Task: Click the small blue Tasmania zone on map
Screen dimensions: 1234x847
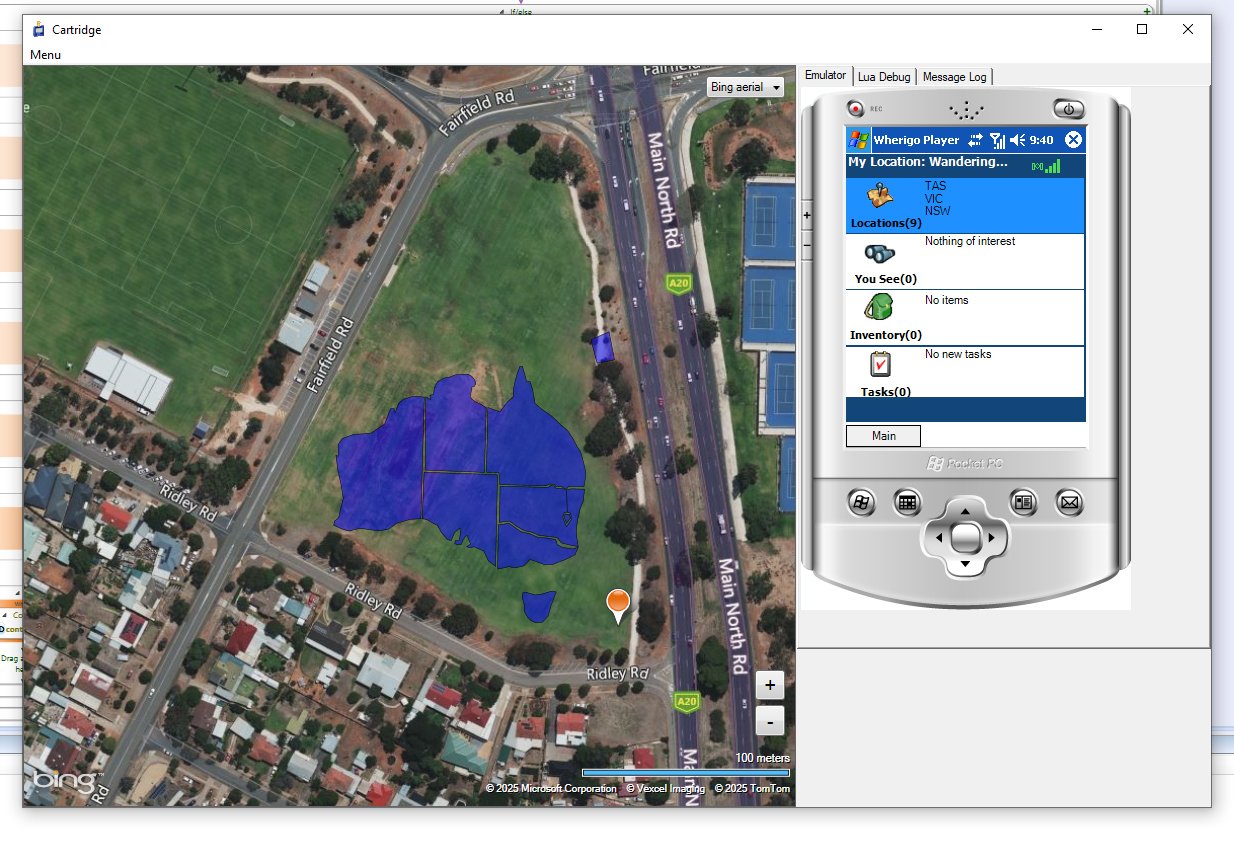Action: pos(538,605)
